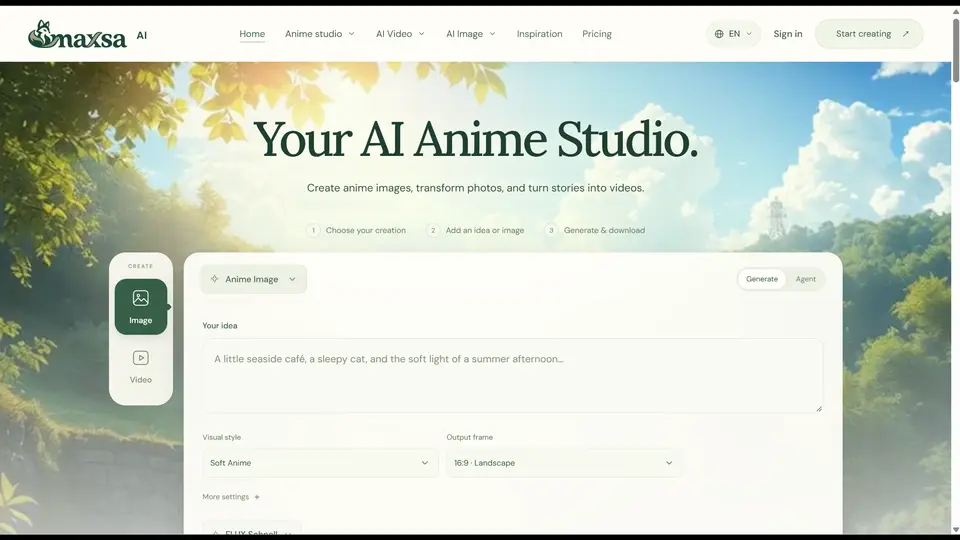Screen dimensions: 960x540
Task: Open the Inspiration page
Action: [x=539, y=34]
